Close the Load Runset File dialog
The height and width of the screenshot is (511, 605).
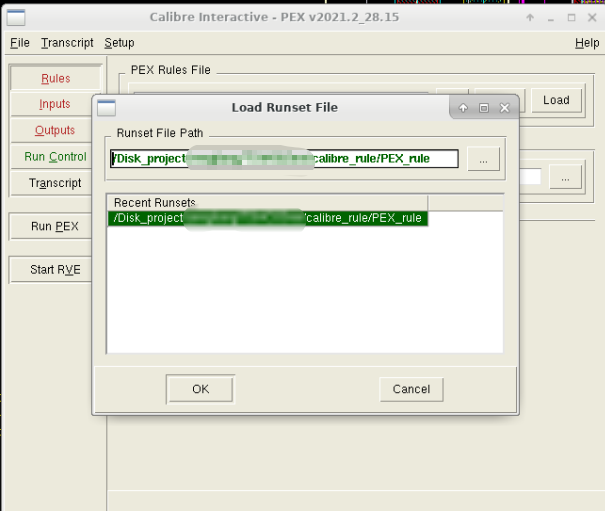click(x=505, y=108)
